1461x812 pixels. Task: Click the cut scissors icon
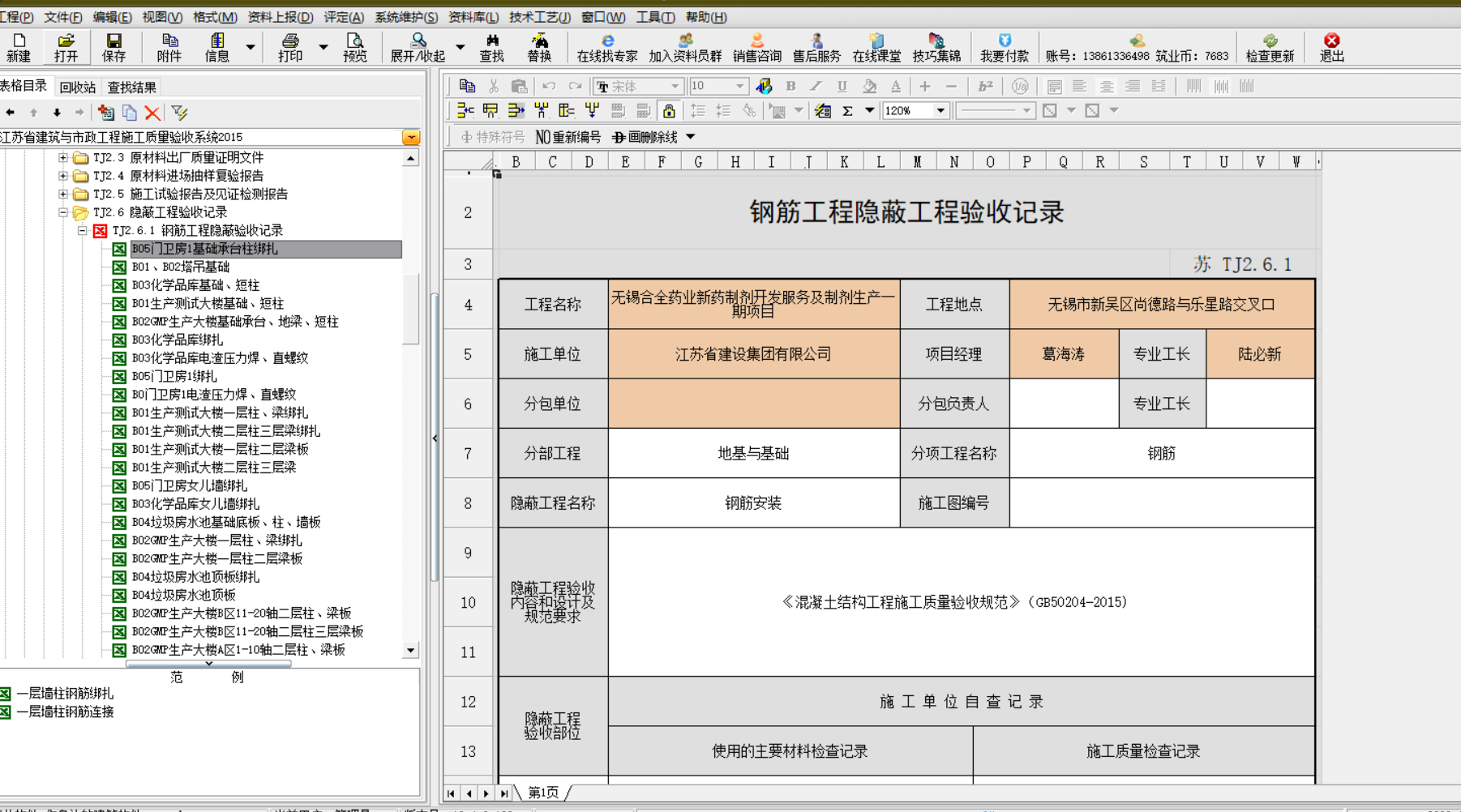493,86
